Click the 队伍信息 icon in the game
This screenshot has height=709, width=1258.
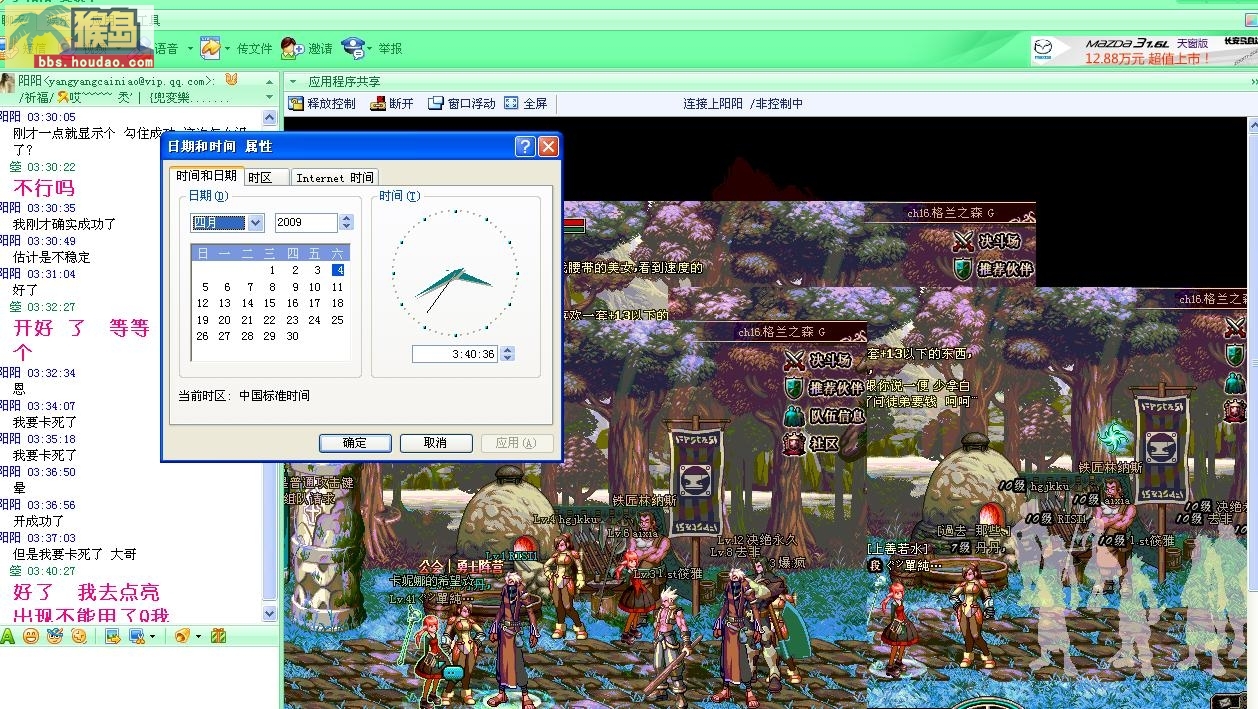pos(793,416)
